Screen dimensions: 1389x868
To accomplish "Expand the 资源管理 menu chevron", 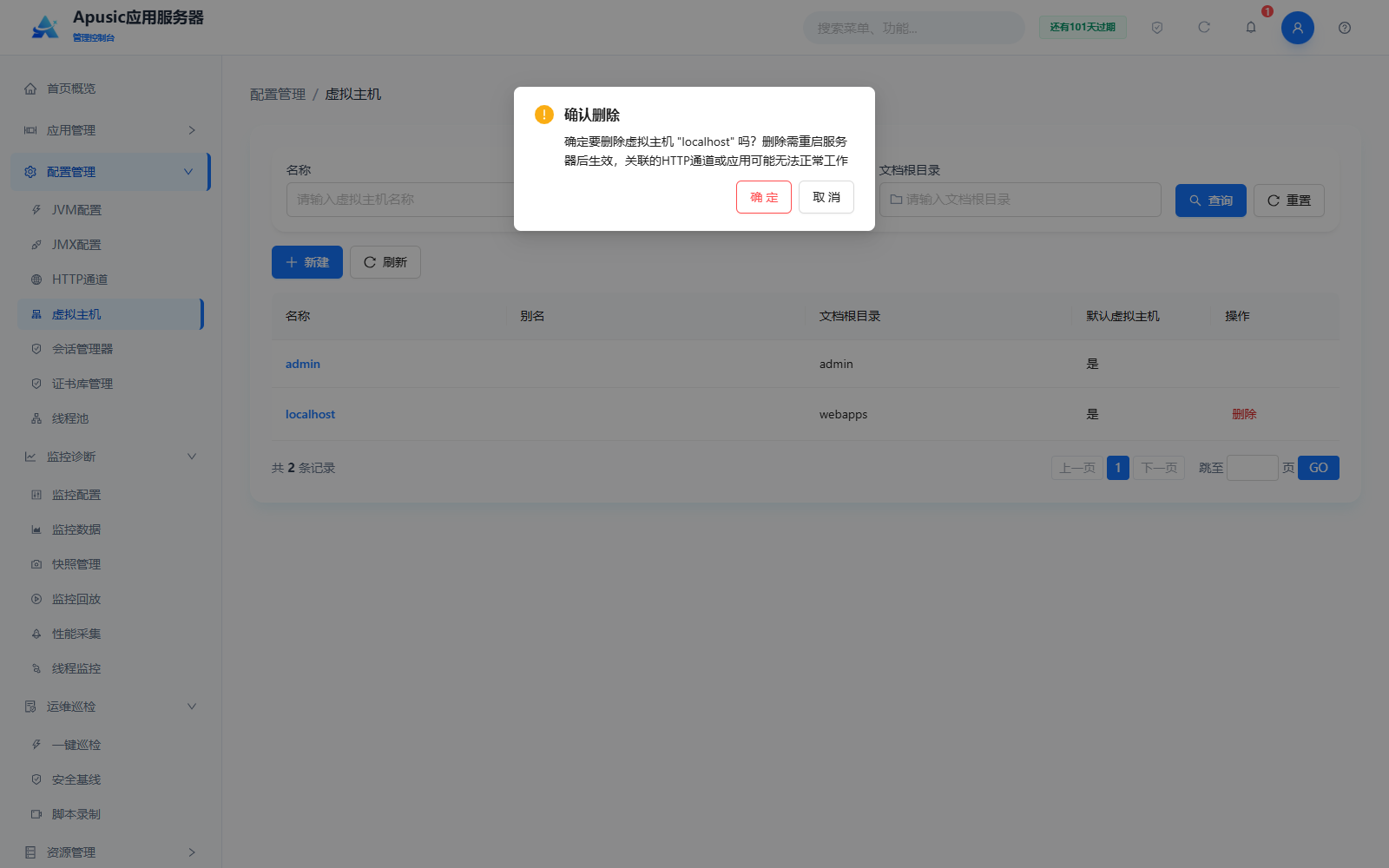I will [x=192, y=852].
